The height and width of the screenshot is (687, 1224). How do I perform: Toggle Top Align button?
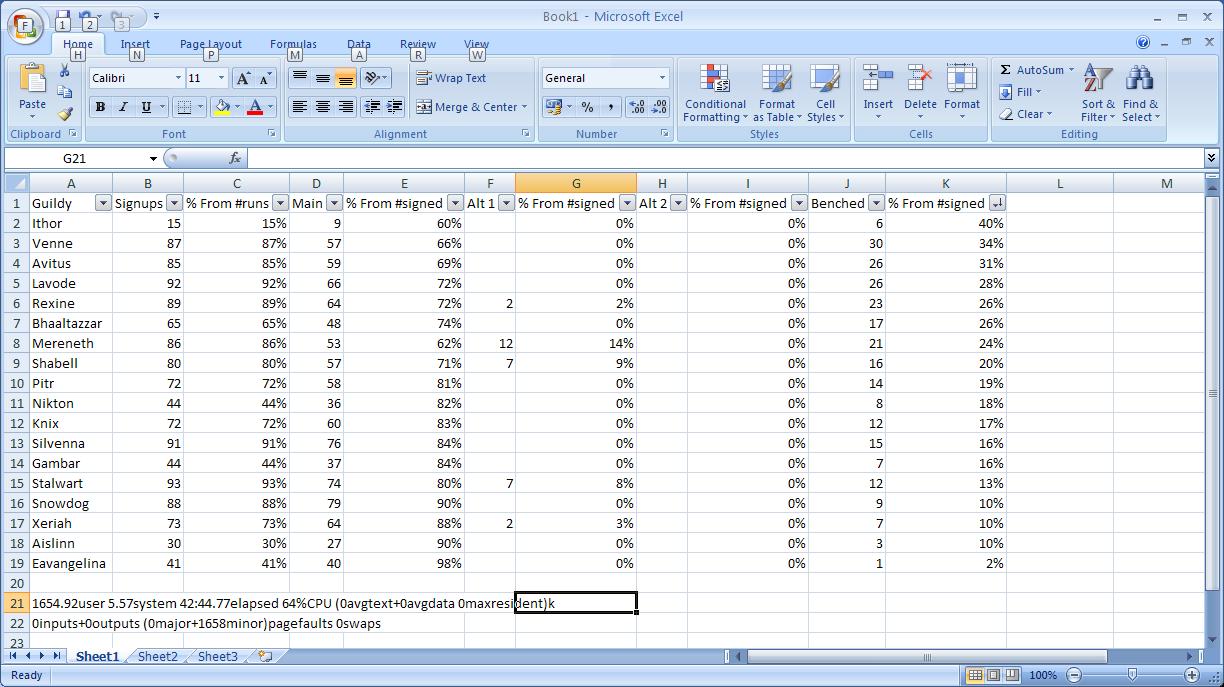[x=299, y=78]
